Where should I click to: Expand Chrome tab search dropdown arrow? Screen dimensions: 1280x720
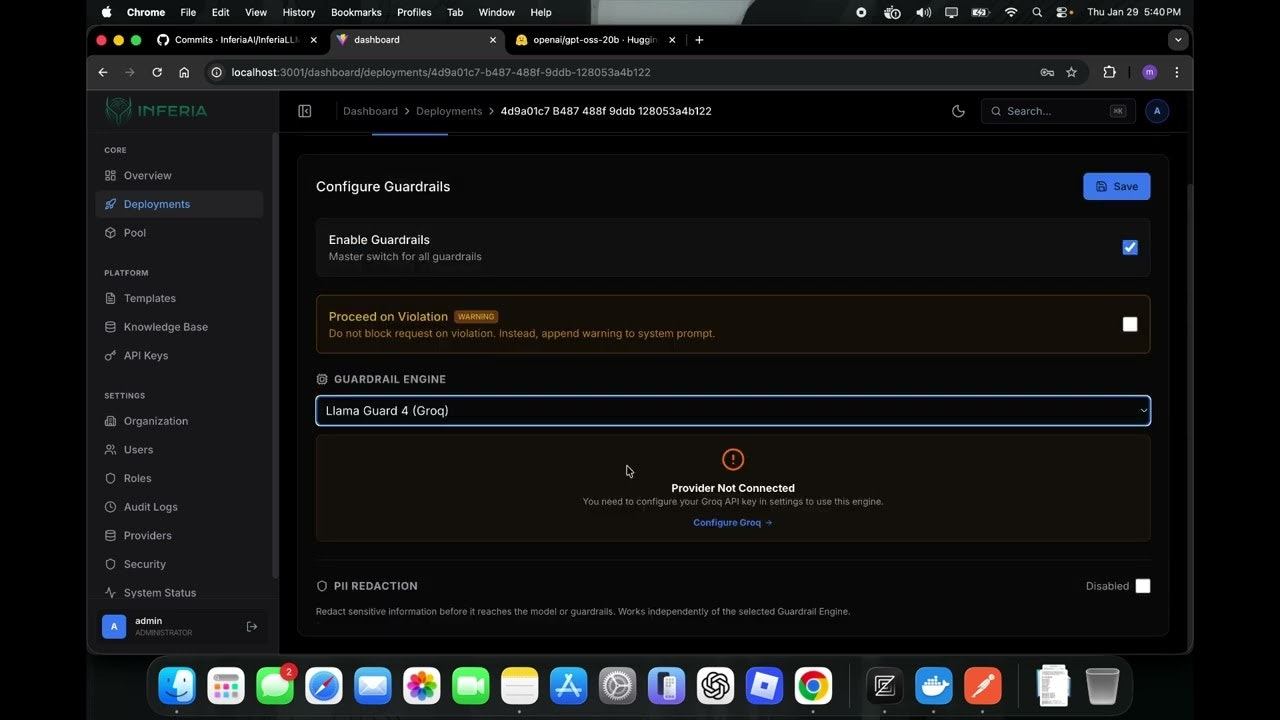pyautogui.click(x=1178, y=40)
